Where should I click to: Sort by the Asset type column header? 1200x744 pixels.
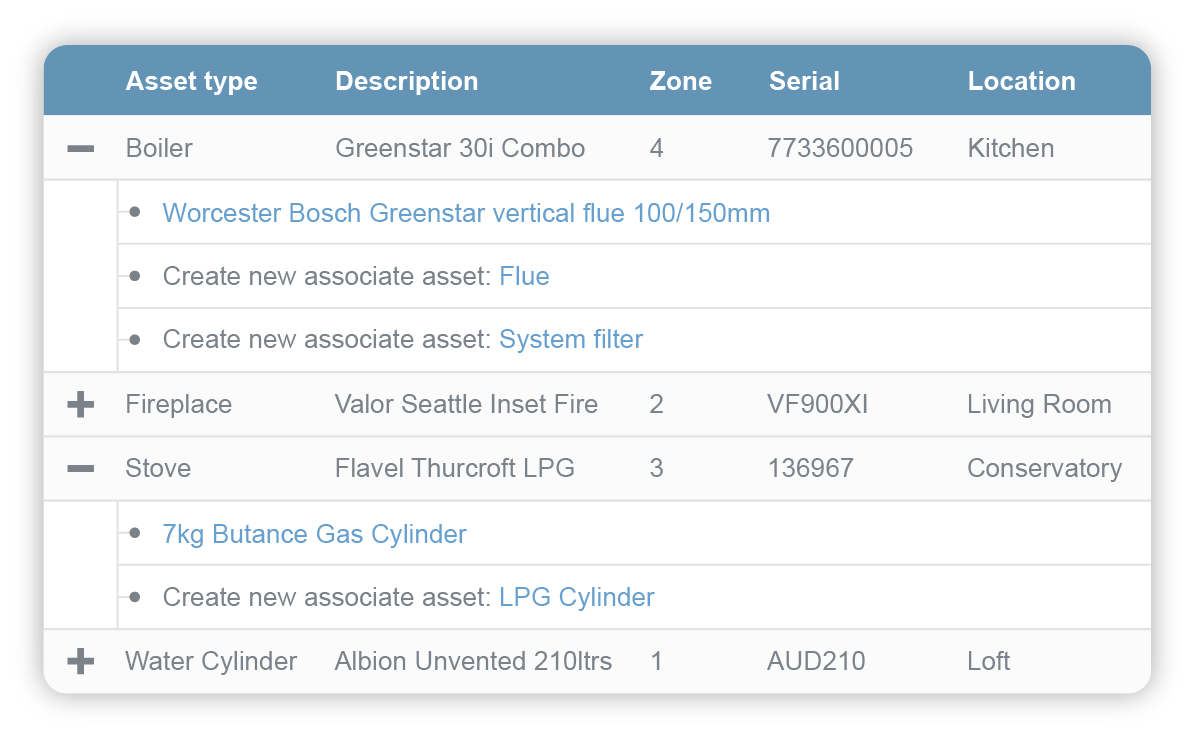tap(191, 81)
